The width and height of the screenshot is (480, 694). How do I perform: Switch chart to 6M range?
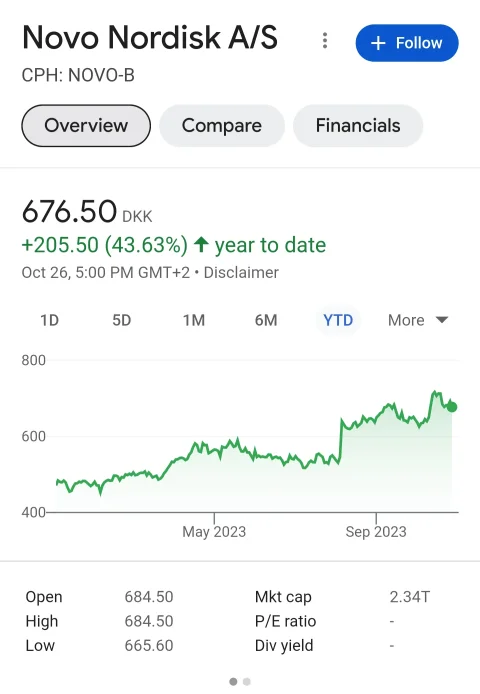[x=266, y=320]
